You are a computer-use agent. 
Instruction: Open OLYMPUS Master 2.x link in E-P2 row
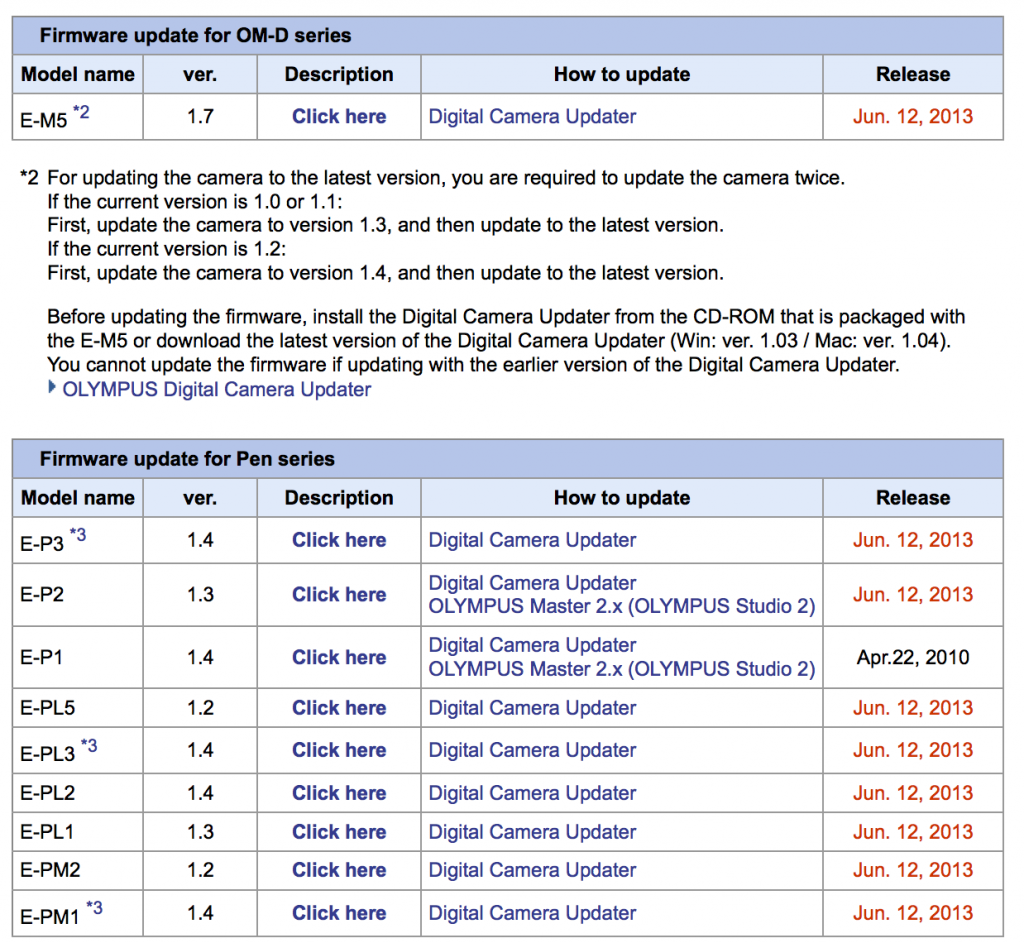click(622, 606)
